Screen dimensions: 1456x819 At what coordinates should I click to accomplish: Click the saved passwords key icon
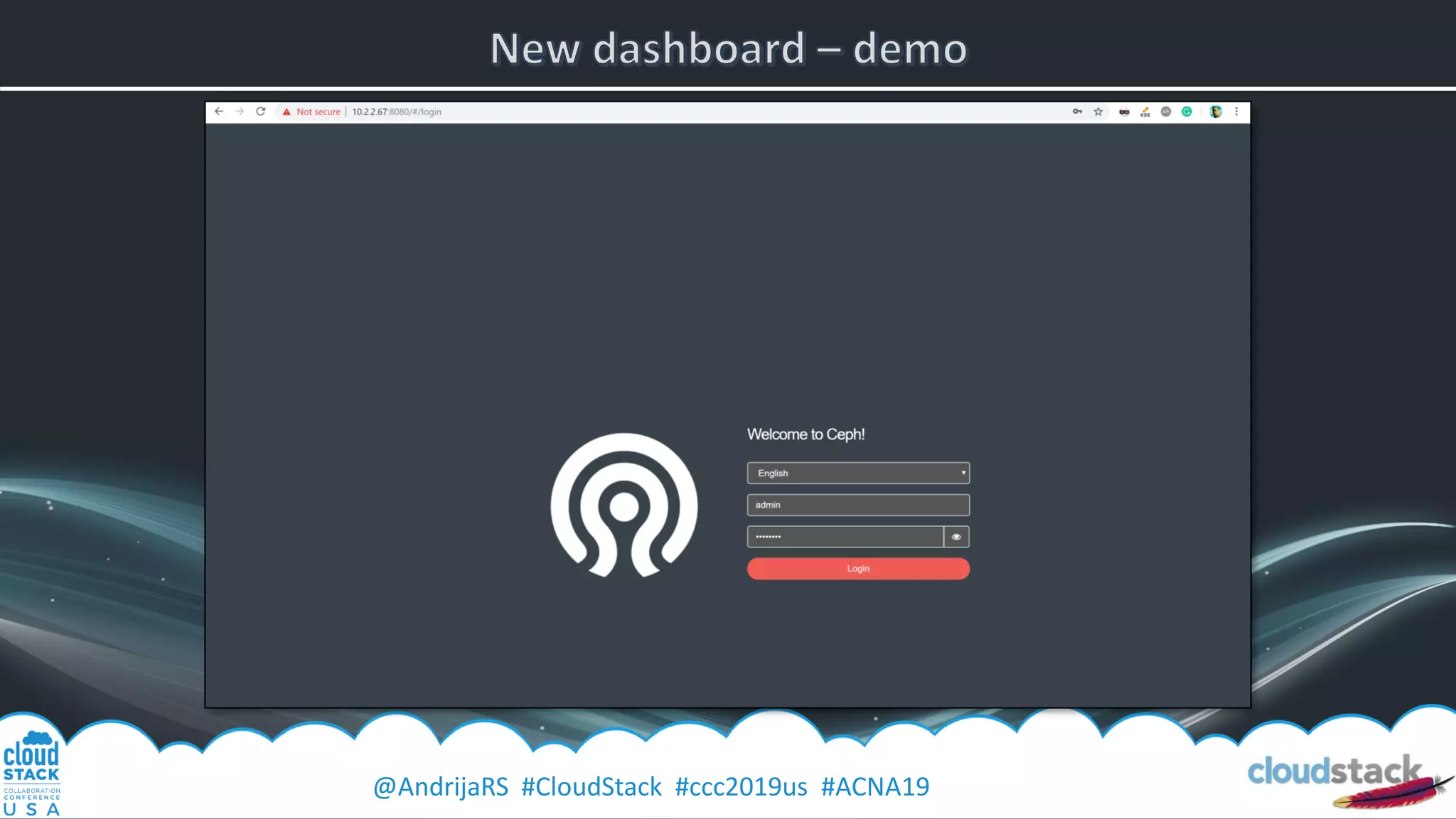[x=1077, y=112]
